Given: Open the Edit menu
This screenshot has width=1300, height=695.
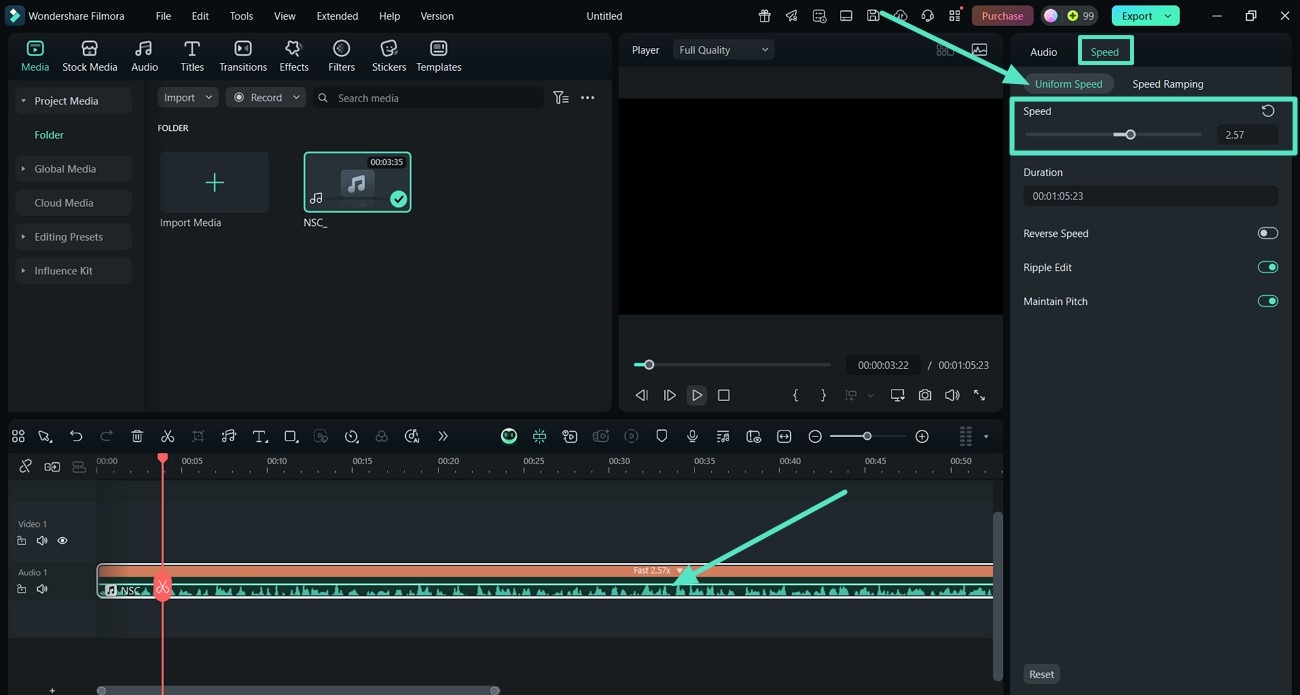Looking at the screenshot, I should coord(200,16).
